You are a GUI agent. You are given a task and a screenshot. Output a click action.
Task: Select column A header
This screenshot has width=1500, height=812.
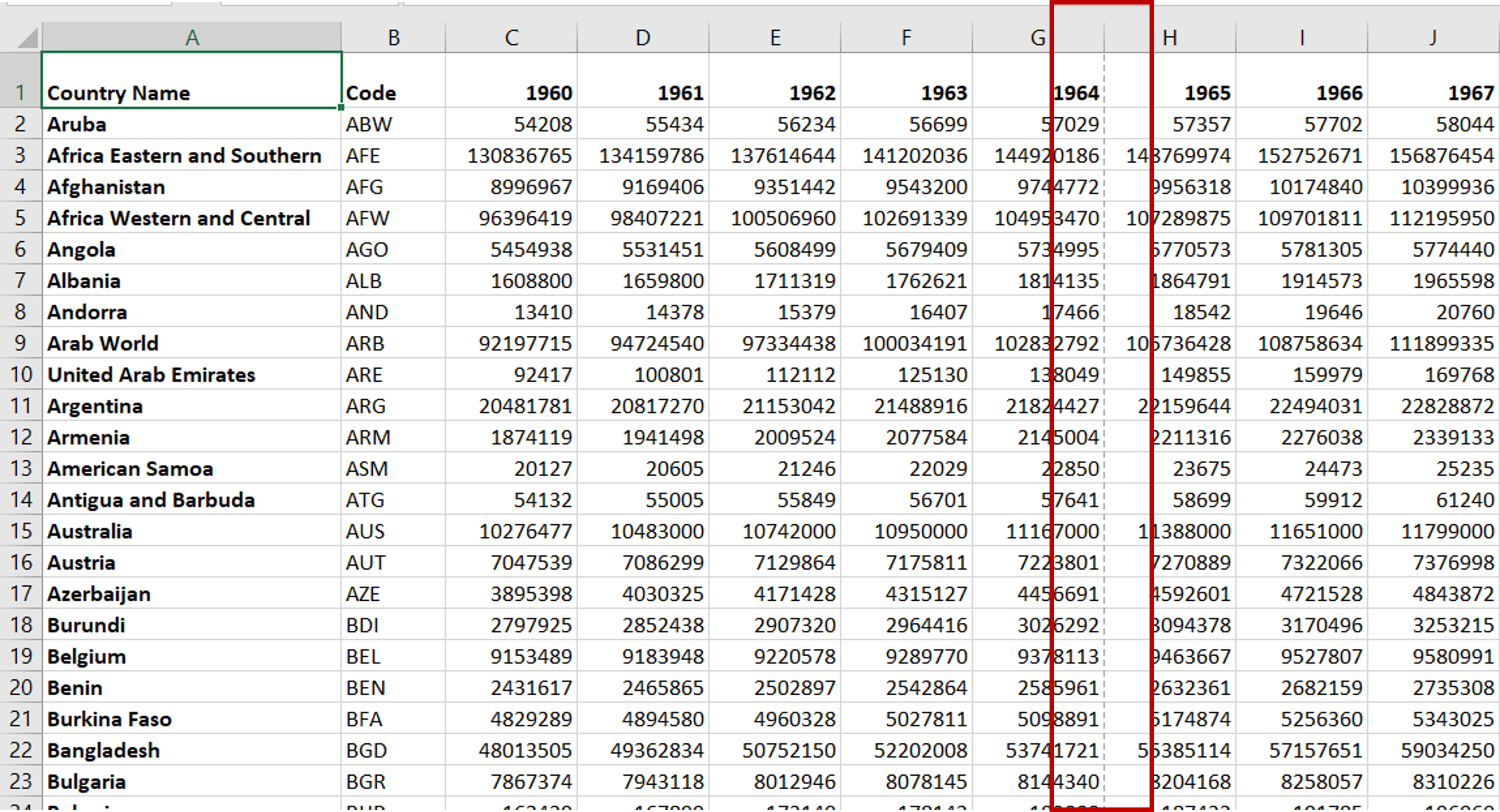191,37
